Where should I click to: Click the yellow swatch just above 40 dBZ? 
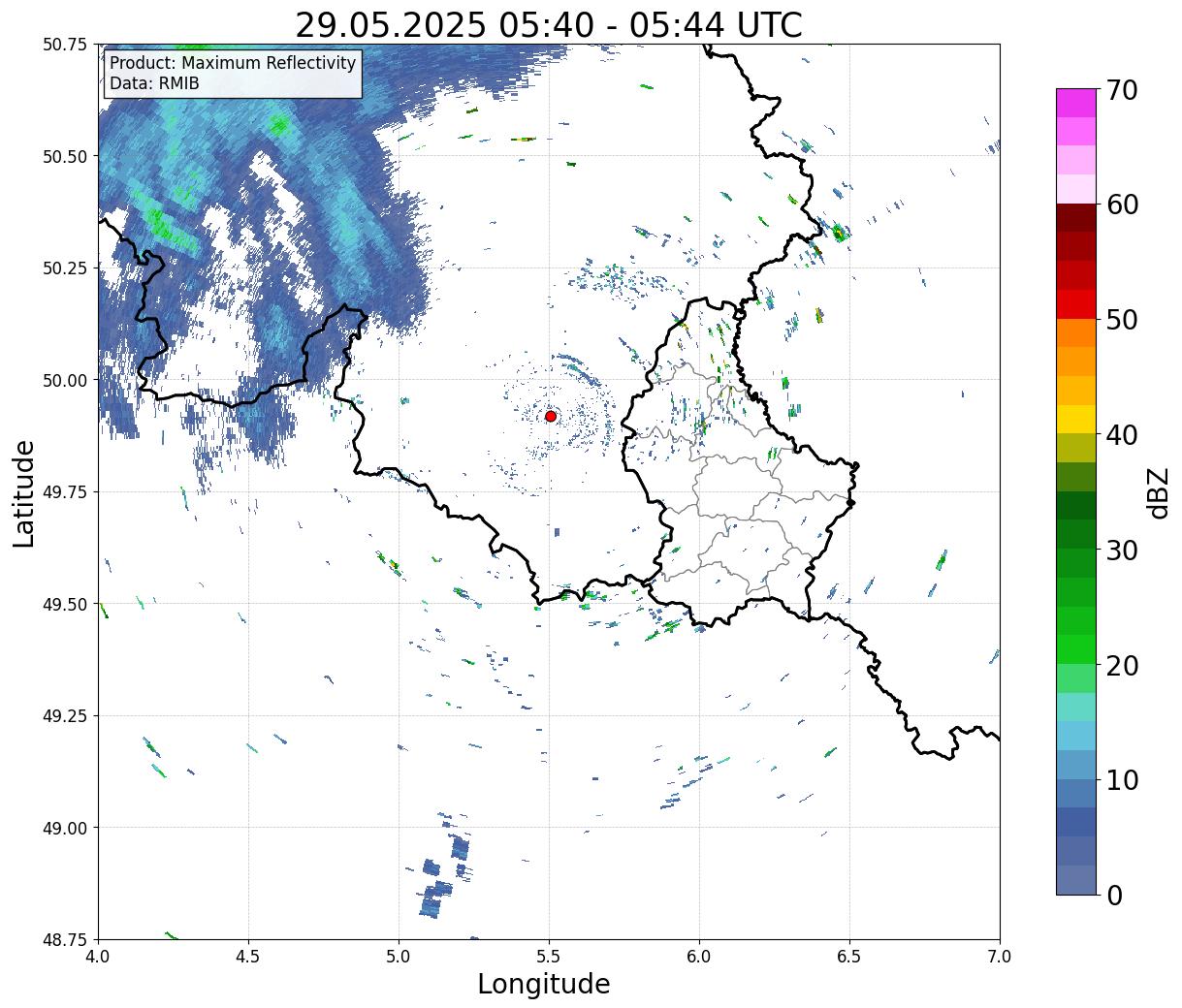tap(1075, 419)
